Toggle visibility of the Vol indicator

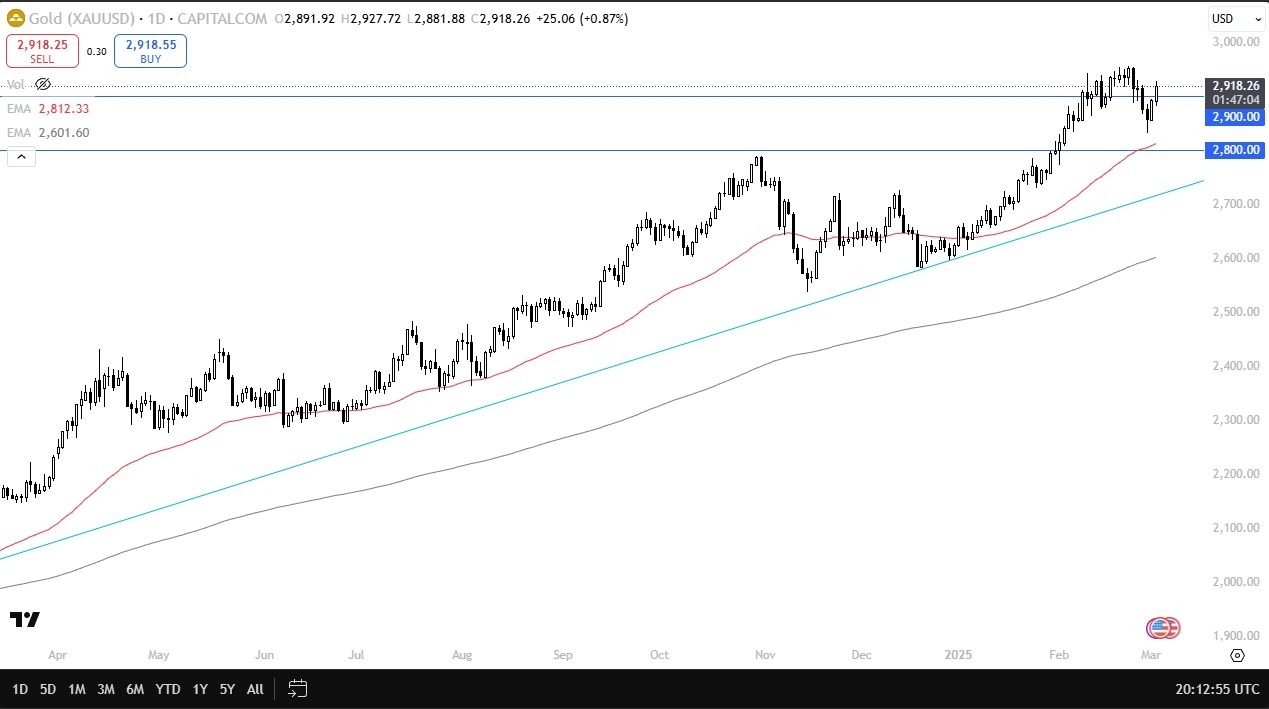click(42, 85)
